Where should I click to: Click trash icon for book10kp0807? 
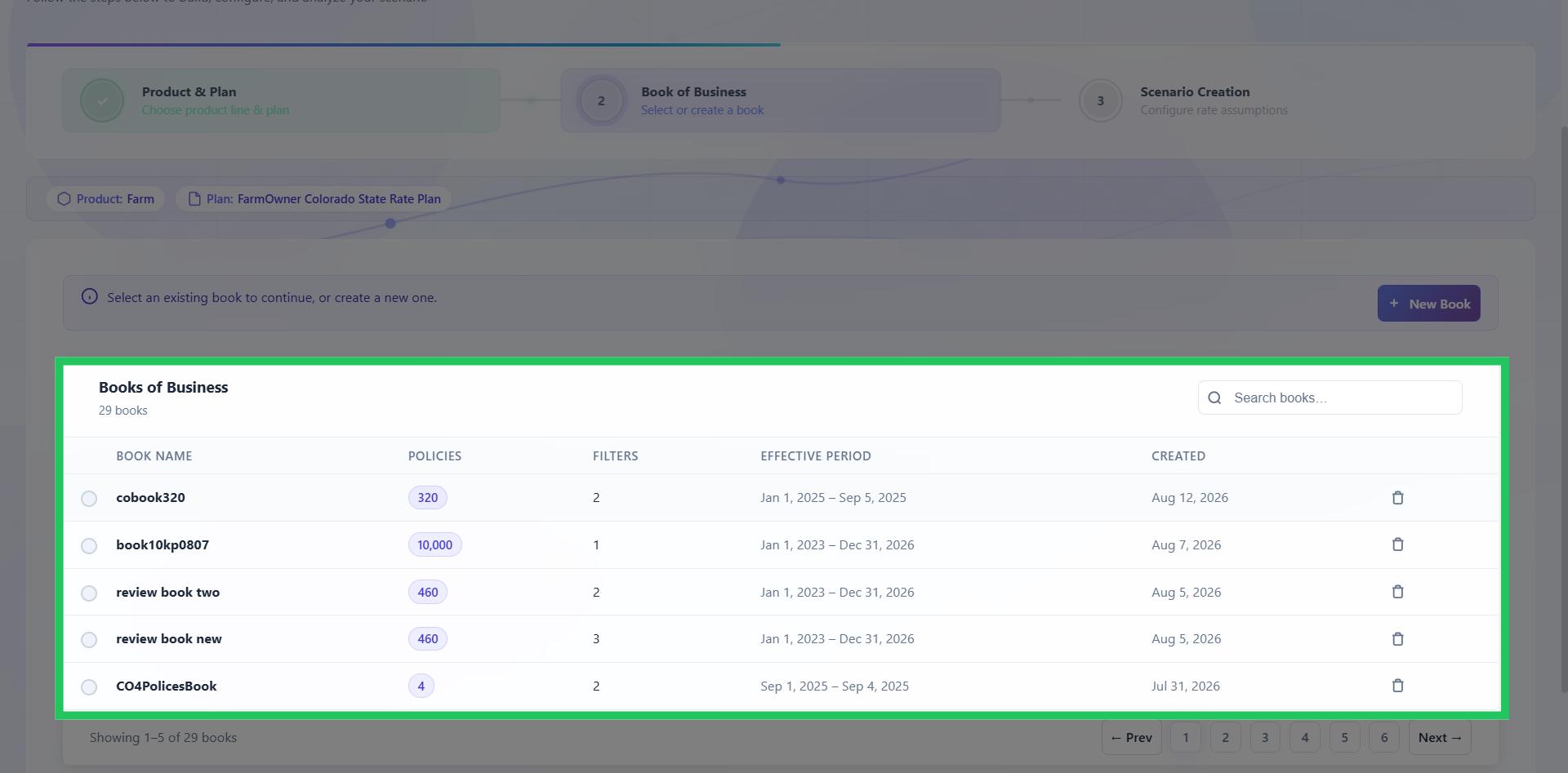(x=1397, y=544)
